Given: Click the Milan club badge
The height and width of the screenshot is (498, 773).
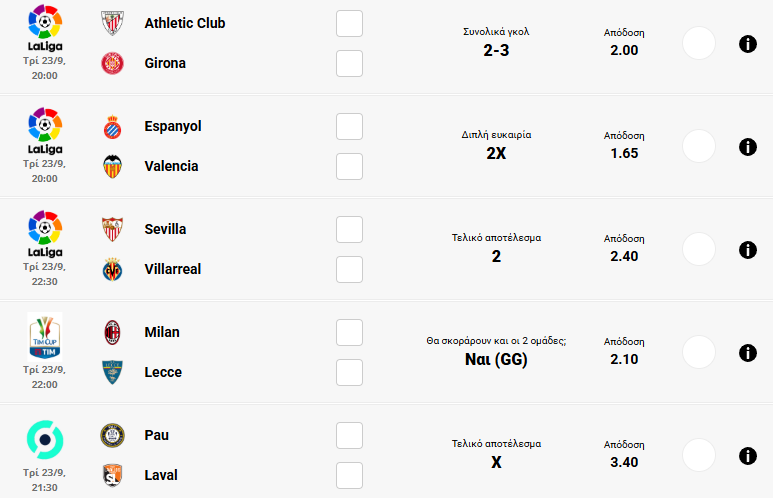Looking at the screenshot, I should click(x=113, y=332).
